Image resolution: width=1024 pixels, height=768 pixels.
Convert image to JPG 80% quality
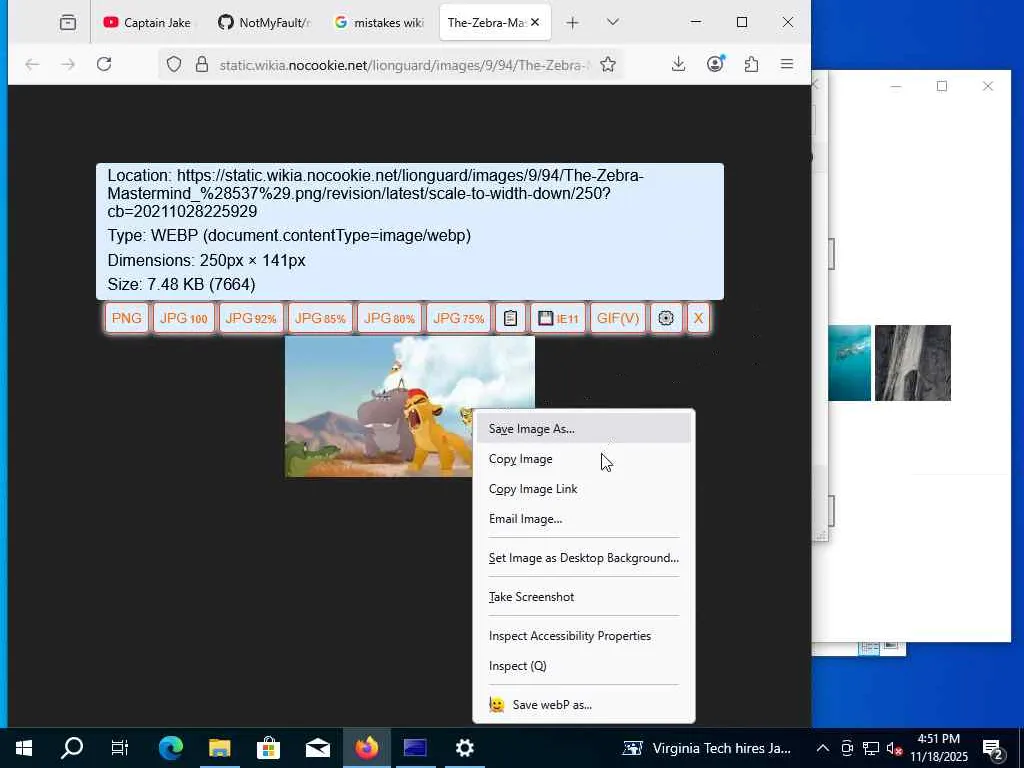tap(389, 318)
